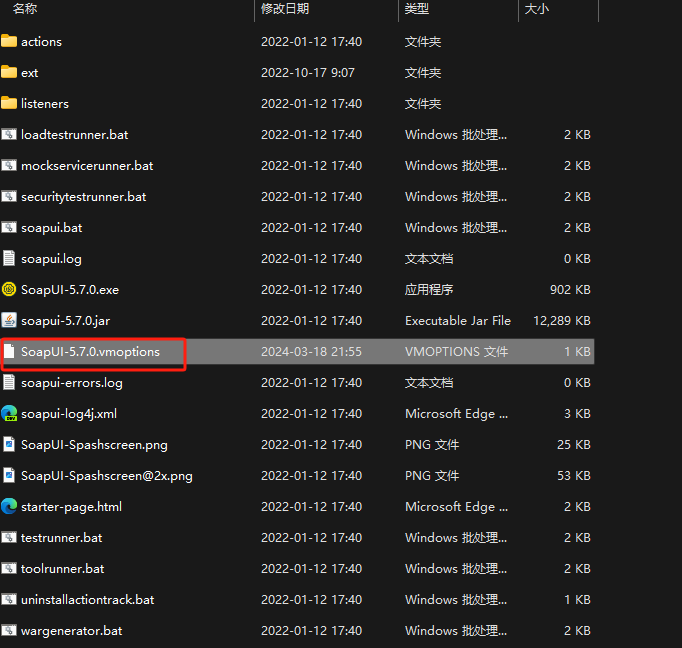Sort files by the 类型 column header
This screenshot has width=682, height=648.
[417, 8]
